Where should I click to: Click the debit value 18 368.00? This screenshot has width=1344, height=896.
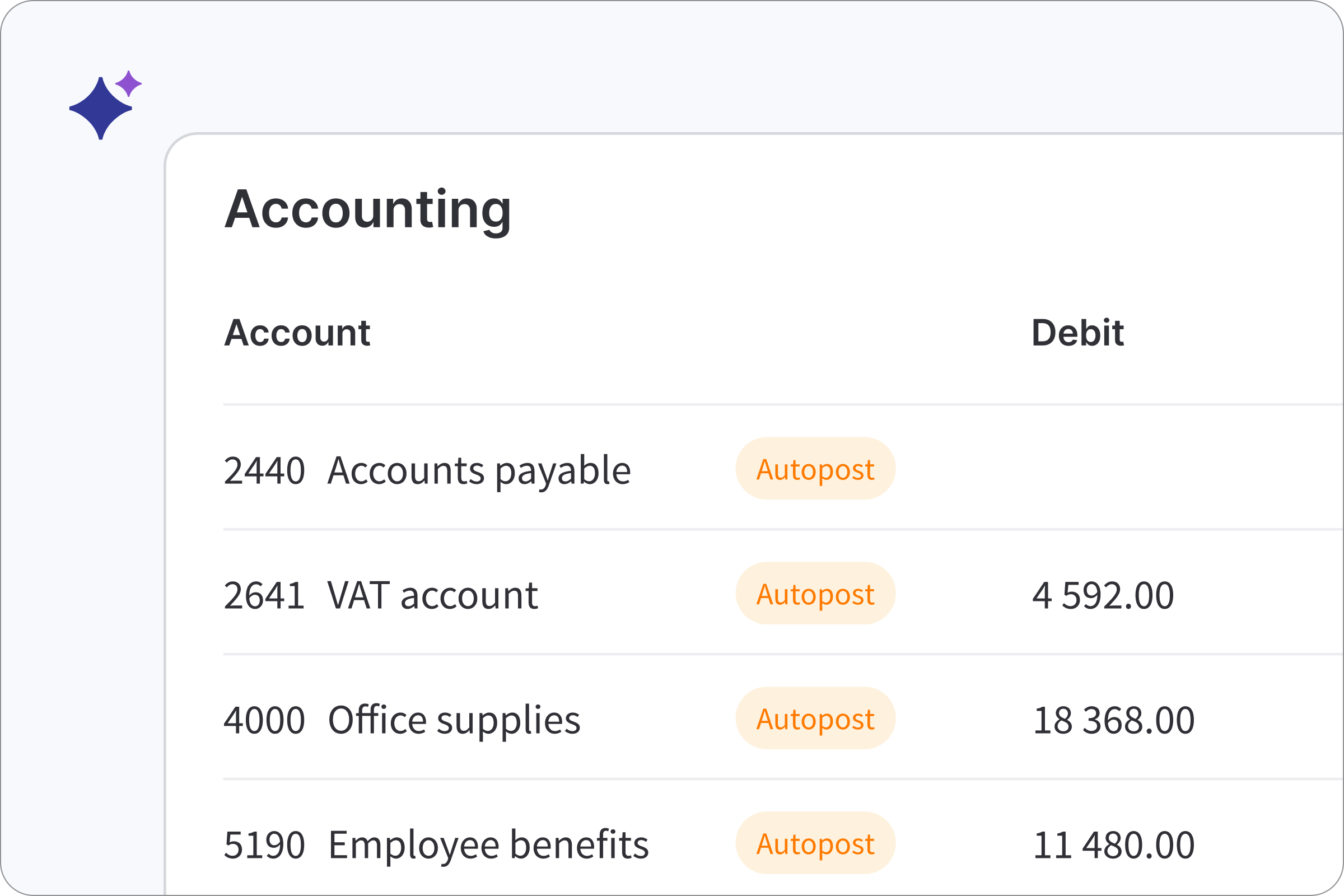1114,719
